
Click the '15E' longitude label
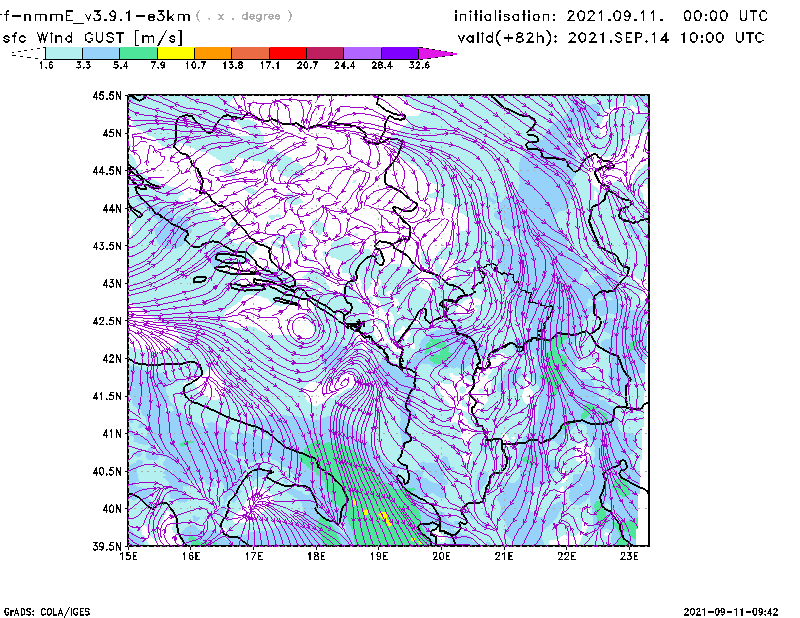point(128,556)
